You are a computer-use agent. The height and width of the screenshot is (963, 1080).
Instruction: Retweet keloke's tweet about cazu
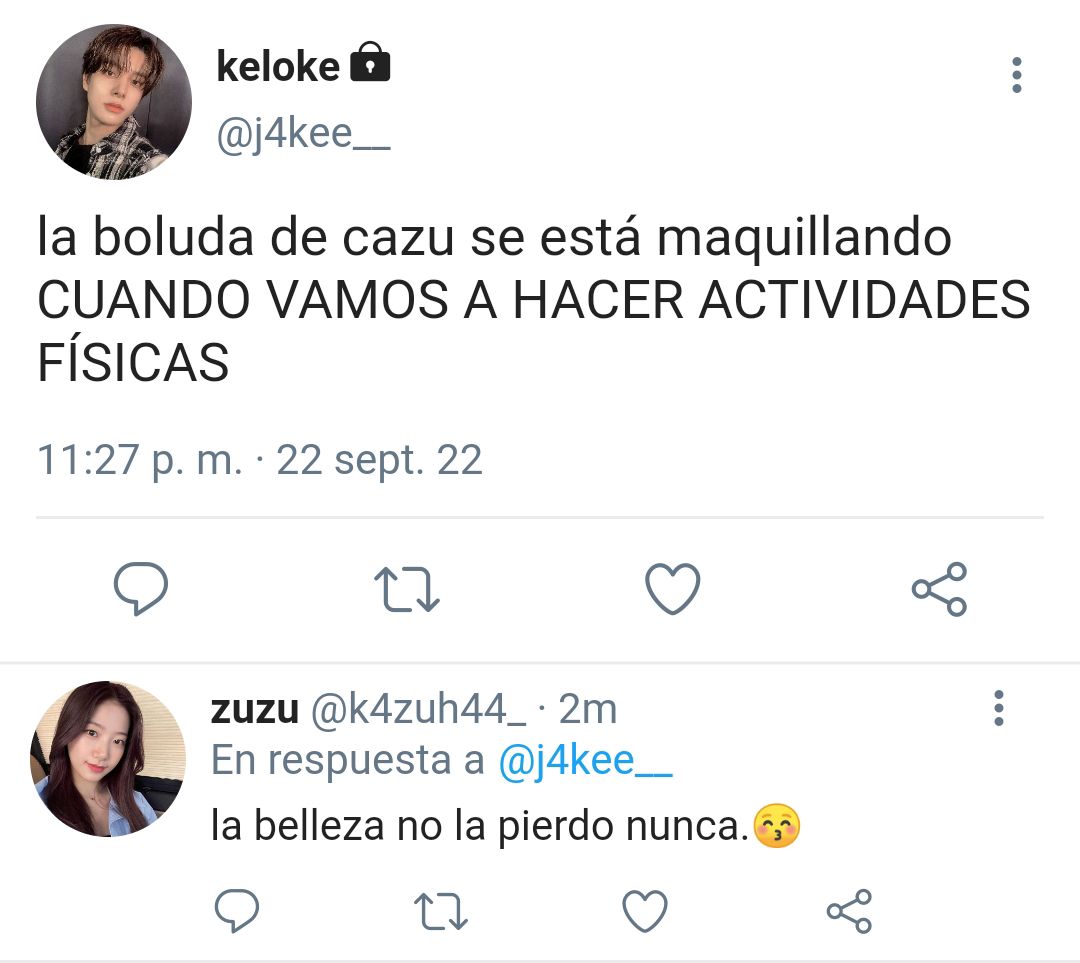pos(406,590)
